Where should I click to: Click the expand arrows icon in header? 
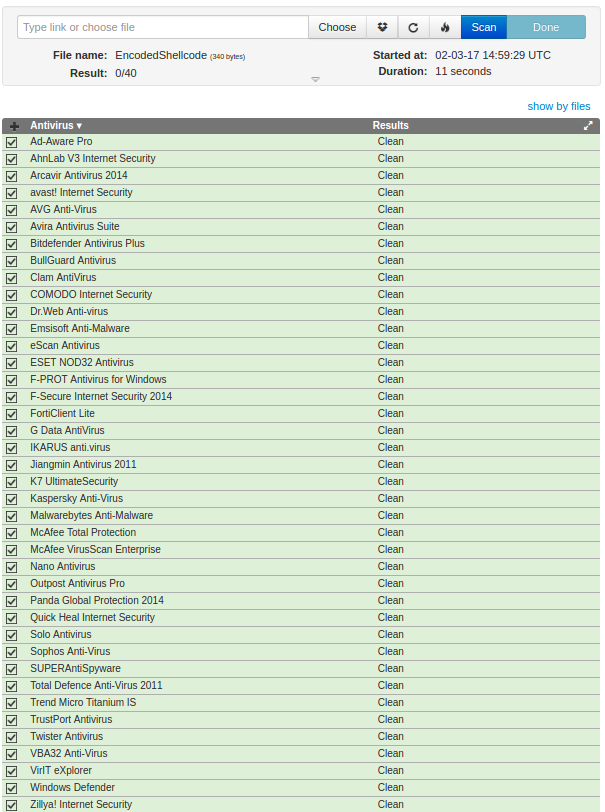tap(588, 126)
